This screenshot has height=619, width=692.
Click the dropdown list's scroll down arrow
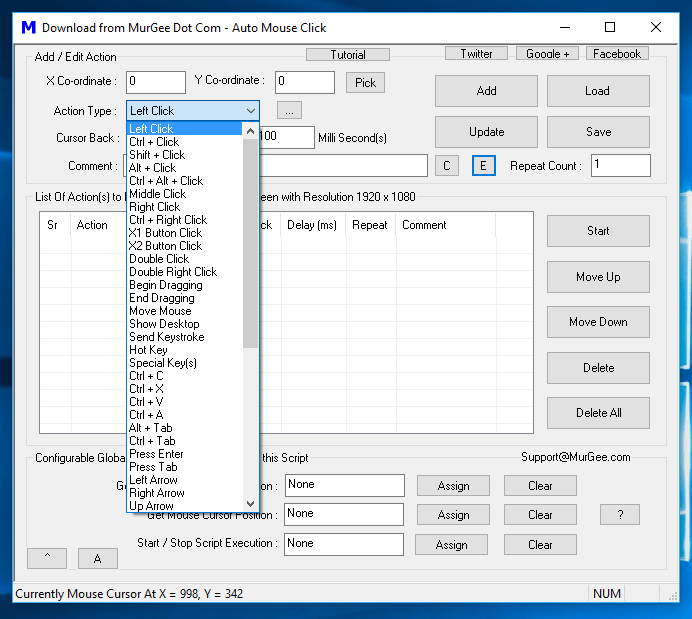coord(250,503)
